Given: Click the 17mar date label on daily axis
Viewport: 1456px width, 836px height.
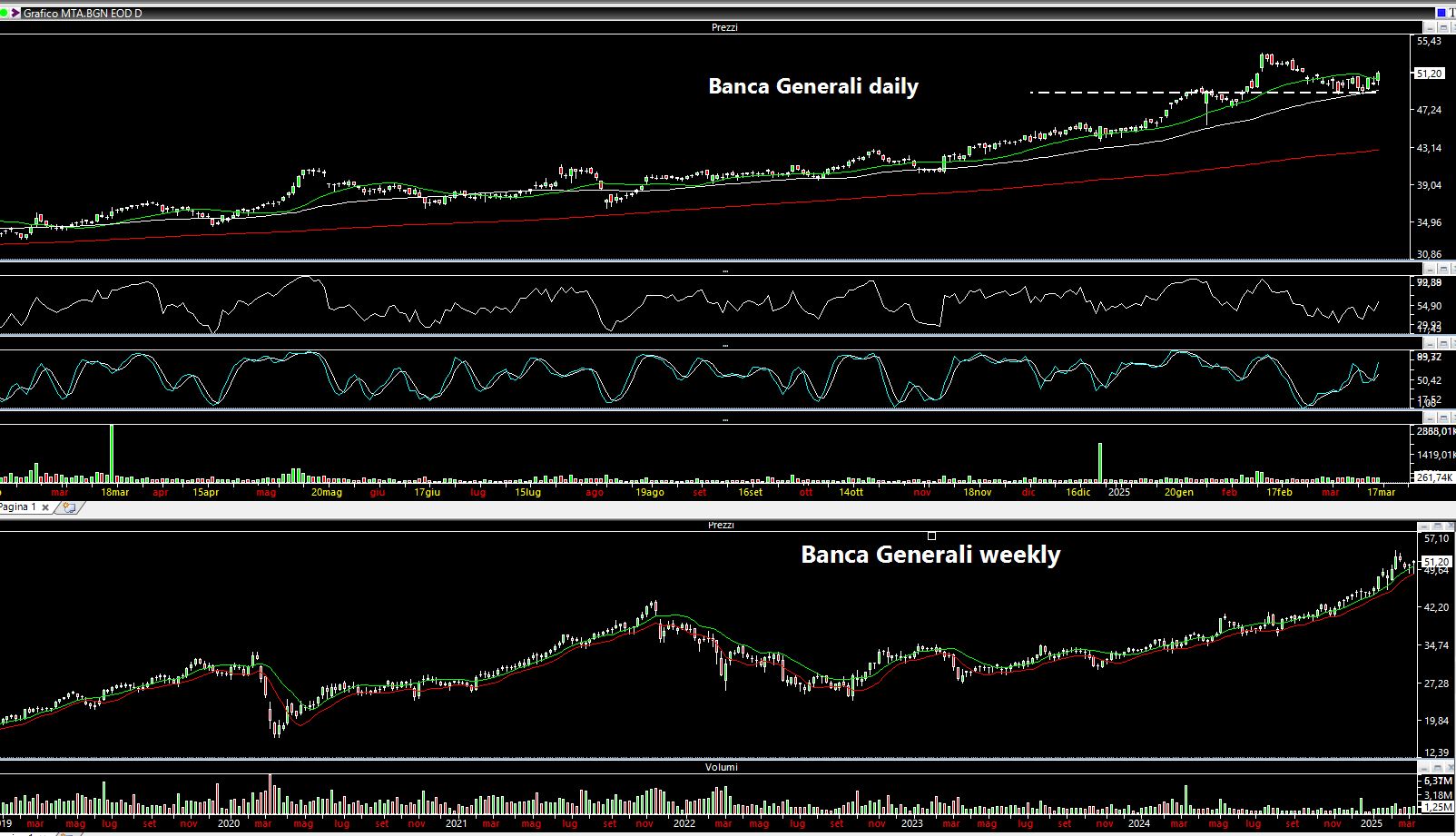Looking at the screenshot, I should (1381, 492).
